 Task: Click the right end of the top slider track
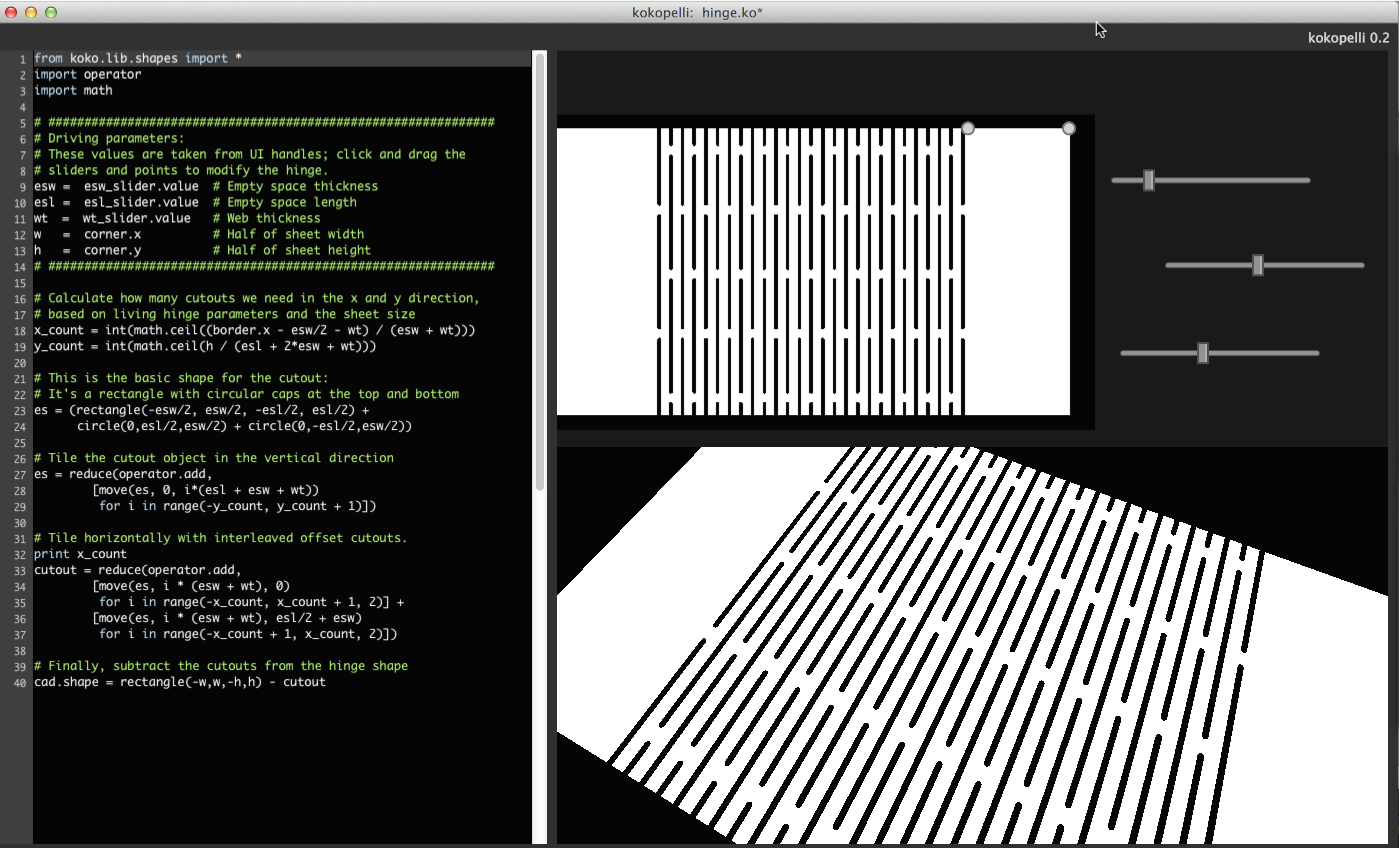pyautogui.click(x=1304, y=180)
